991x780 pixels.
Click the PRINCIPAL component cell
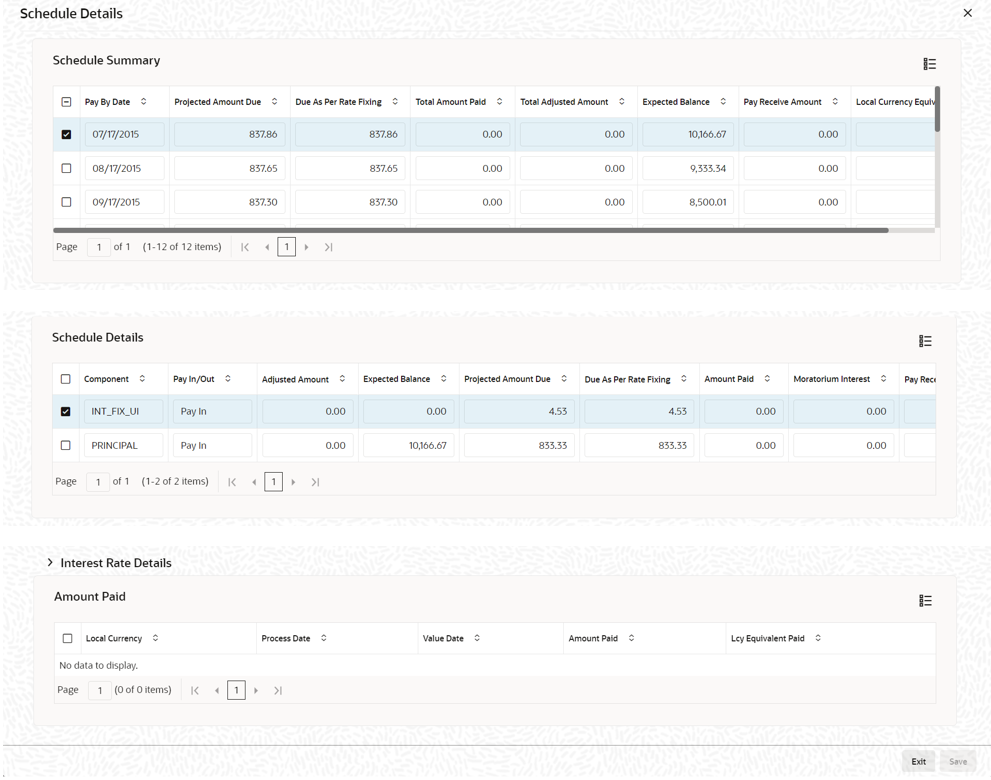click(123, 446)
